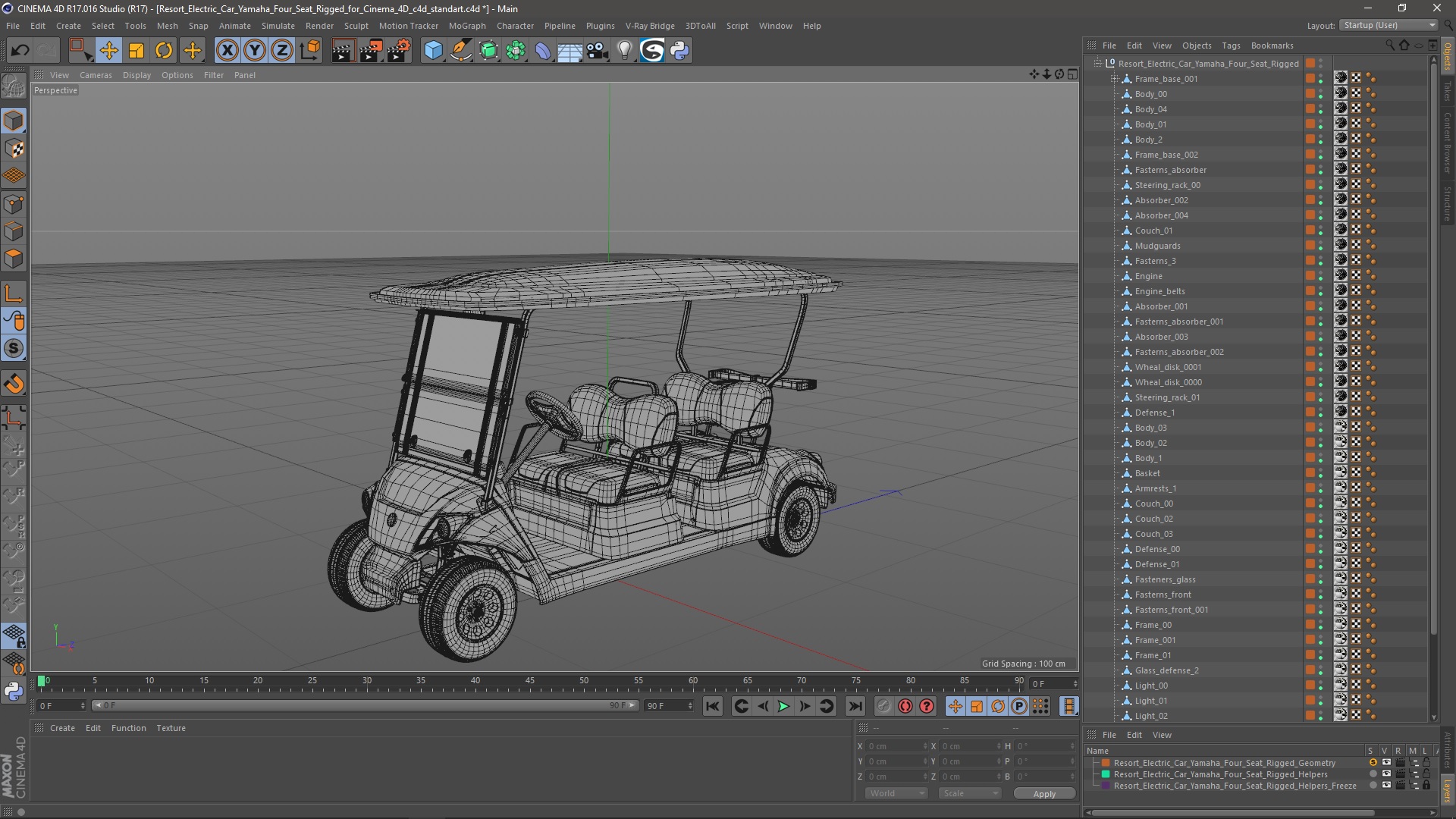Open the Simulate menu
Screen dimensions: 1456x819
tap(278, 26)
